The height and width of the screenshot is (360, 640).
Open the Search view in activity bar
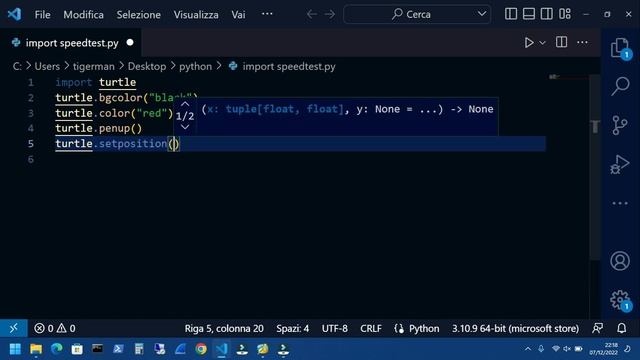pos(620,86)
